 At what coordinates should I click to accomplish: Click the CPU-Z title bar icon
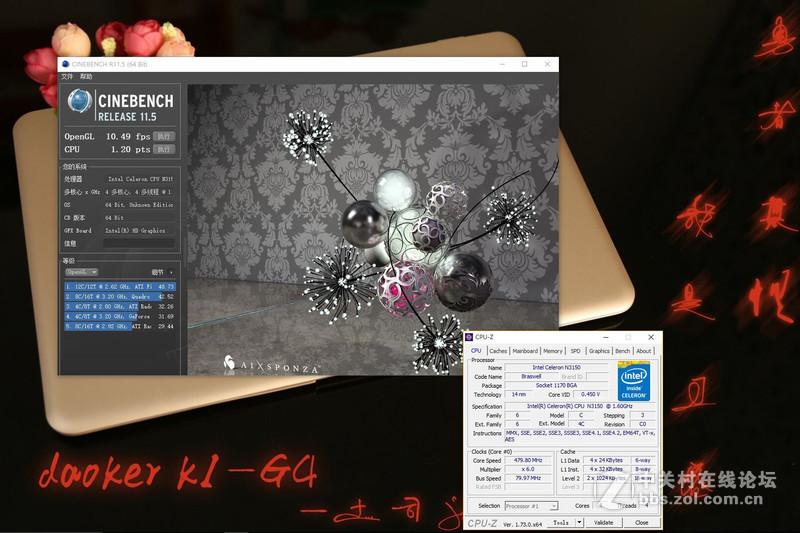pyautogui.click(x=470, y=338)
